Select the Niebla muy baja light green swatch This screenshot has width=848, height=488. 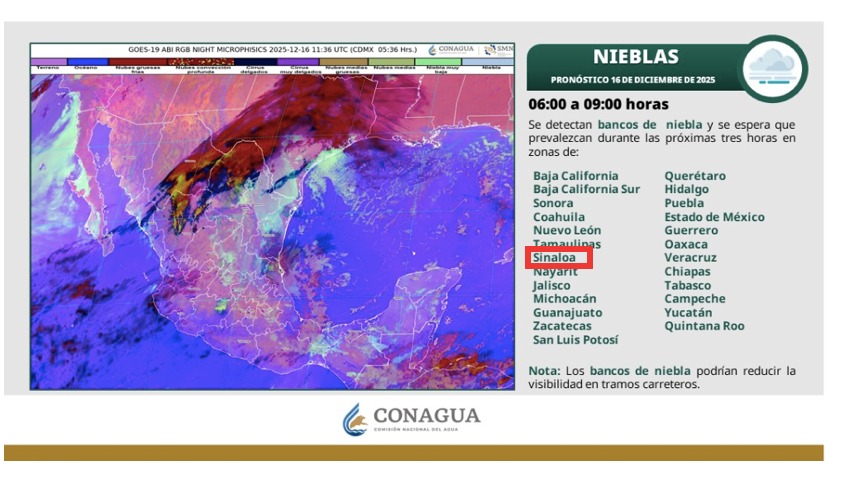pos(438,62)
